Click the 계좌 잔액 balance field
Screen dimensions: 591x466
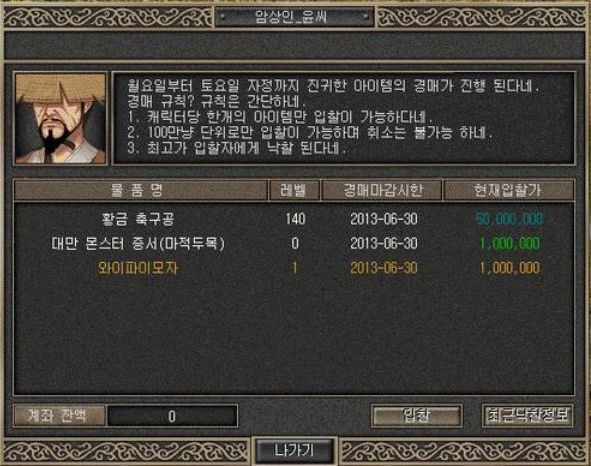173,416
